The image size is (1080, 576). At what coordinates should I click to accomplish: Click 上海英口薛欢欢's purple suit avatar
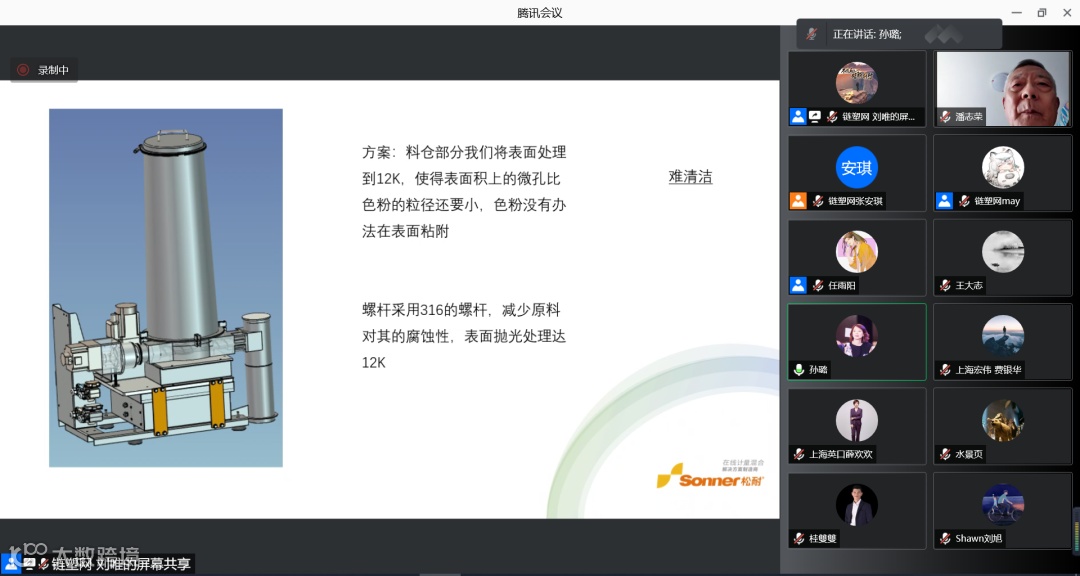[x=857, y=420]
